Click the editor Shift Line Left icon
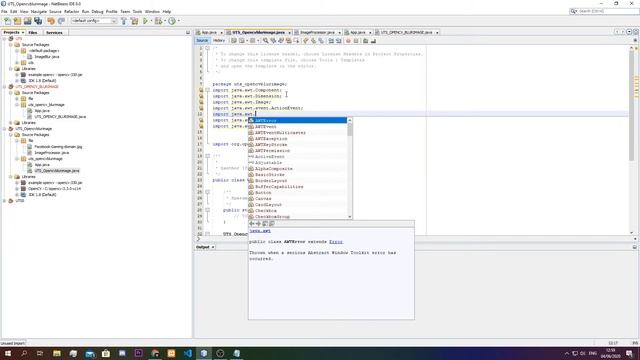The image size is (640, 360). tap(331, 41)
